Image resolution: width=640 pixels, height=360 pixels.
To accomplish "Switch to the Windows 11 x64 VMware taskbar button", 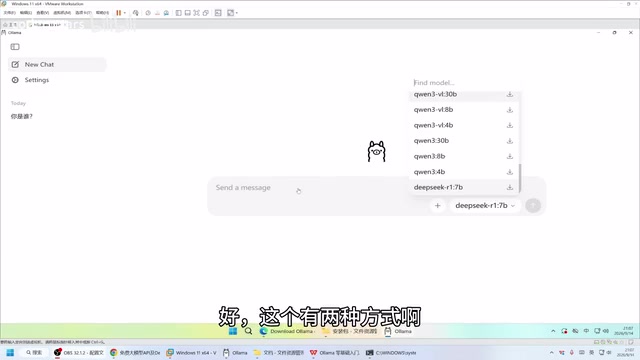I will click(x=192, y=352).
